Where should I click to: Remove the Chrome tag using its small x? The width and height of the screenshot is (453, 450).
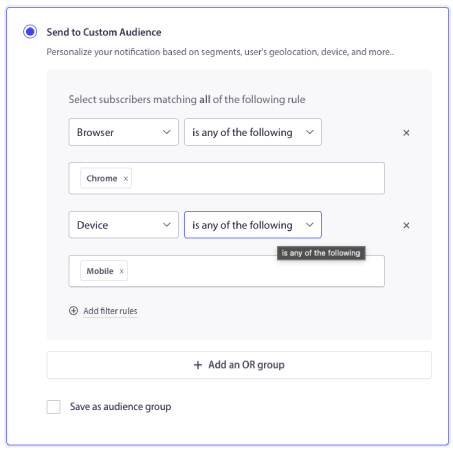click(126, 179)
